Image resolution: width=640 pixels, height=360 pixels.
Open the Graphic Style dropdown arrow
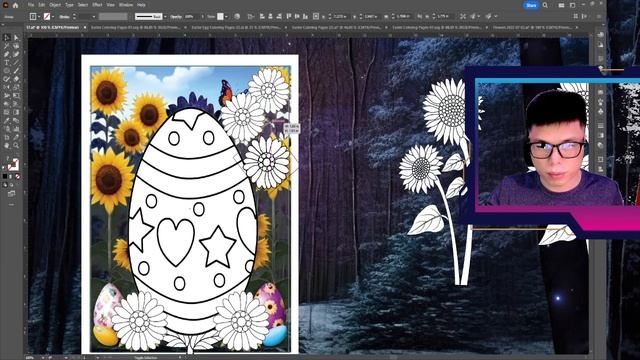point(226,16)
